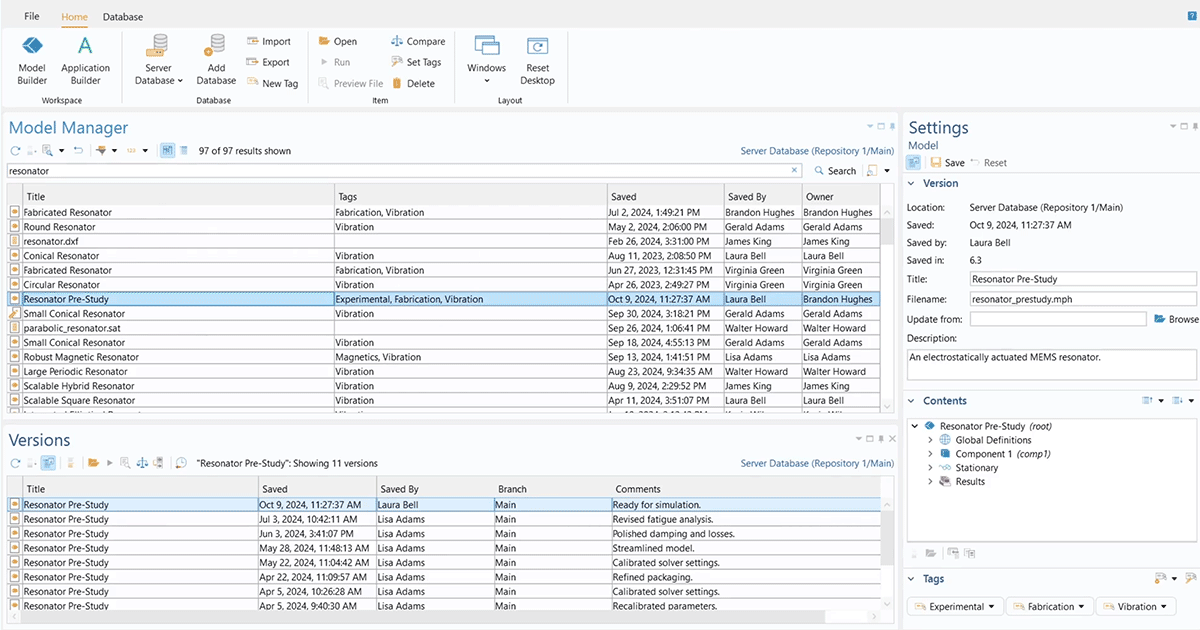Click the Set Tags tool
The image size is (1200, 630).
point(416,62)
